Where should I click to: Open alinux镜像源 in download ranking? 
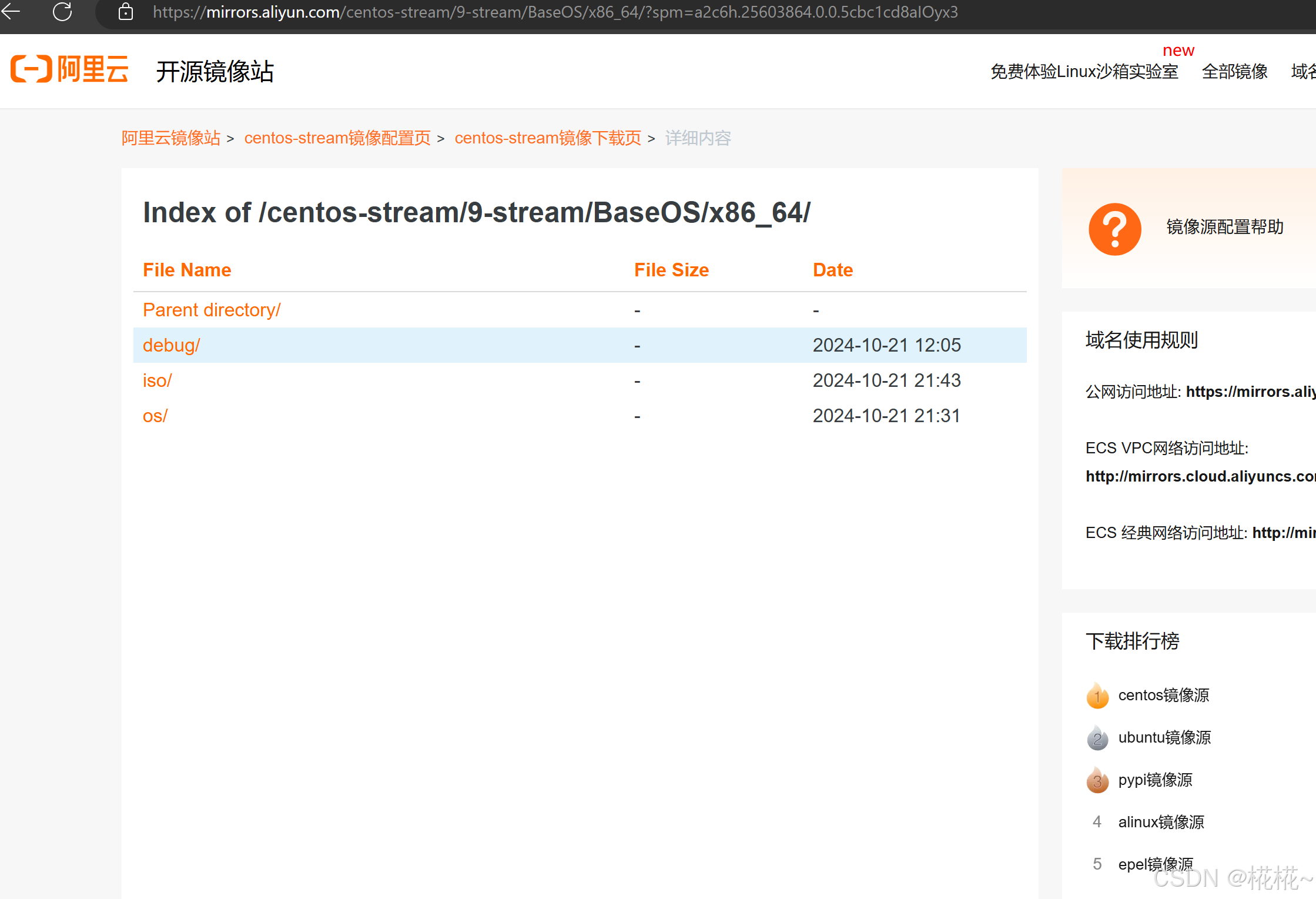pos(1161,823)
